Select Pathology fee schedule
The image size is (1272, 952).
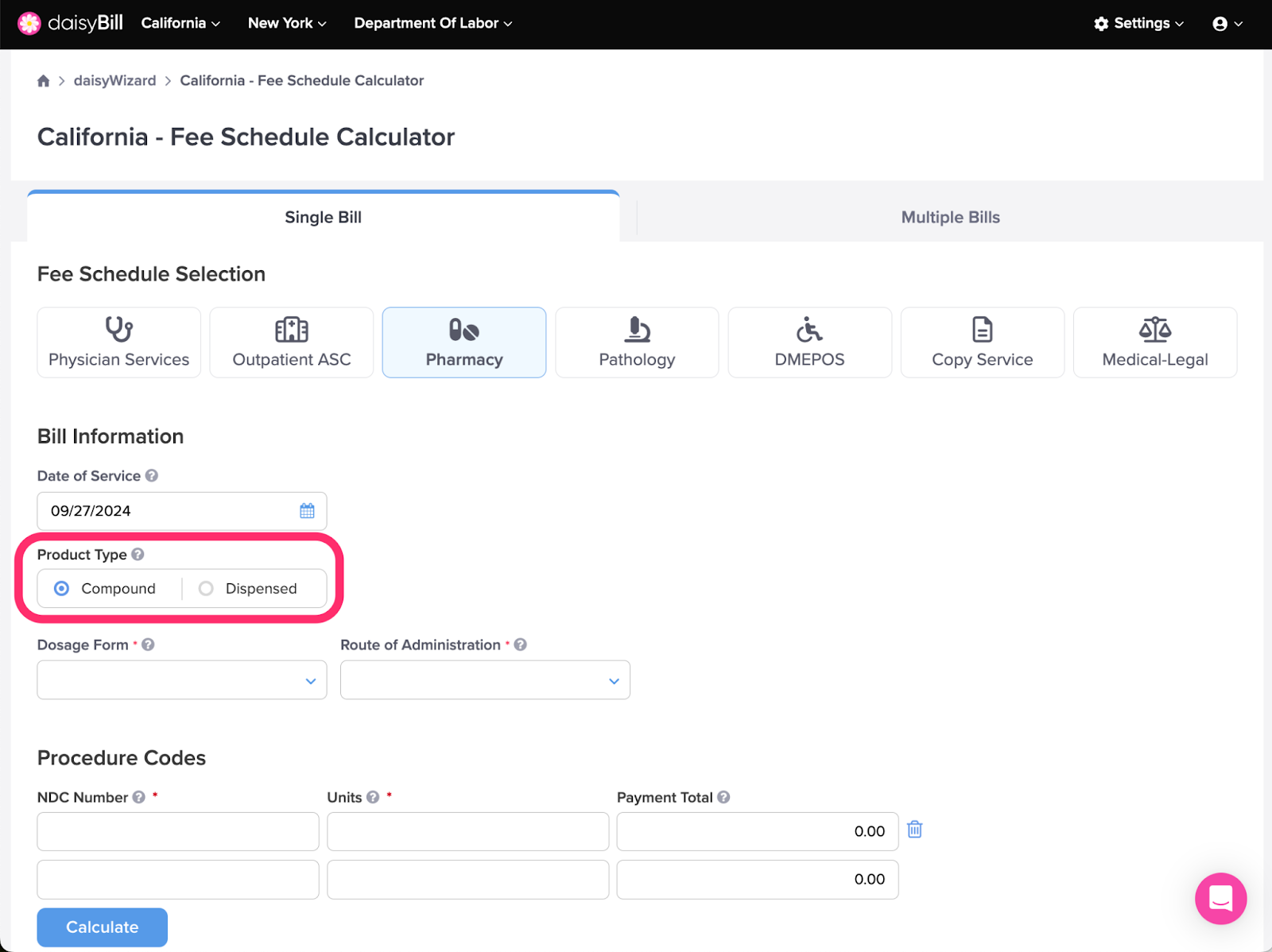coord(637,342)
